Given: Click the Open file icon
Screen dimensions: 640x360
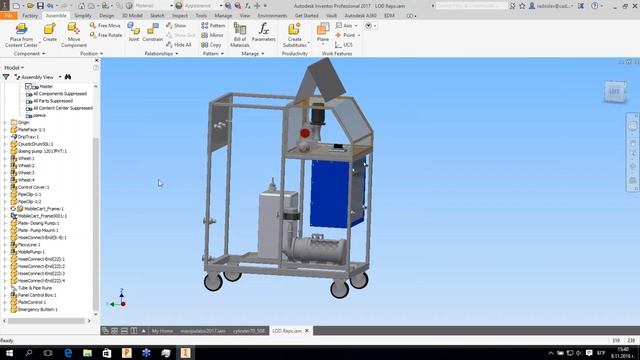Looking at the screenshot, I should pos(30,6).
